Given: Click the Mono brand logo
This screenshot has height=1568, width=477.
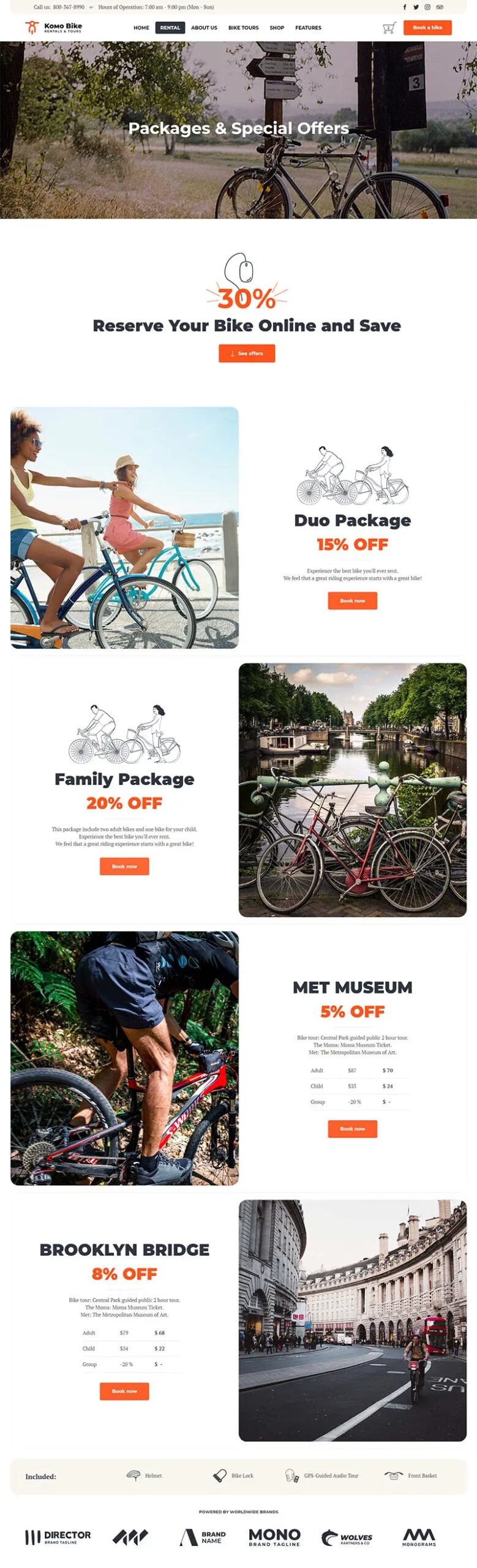Looking at the screenshot, I should 274,1537.
